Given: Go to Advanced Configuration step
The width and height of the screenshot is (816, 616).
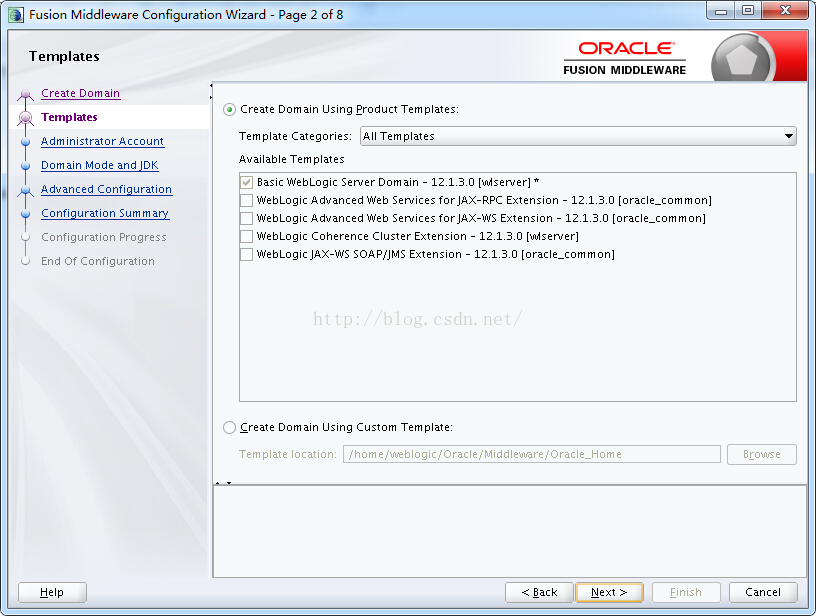Looking at the screenshot, I should point(106,189).
